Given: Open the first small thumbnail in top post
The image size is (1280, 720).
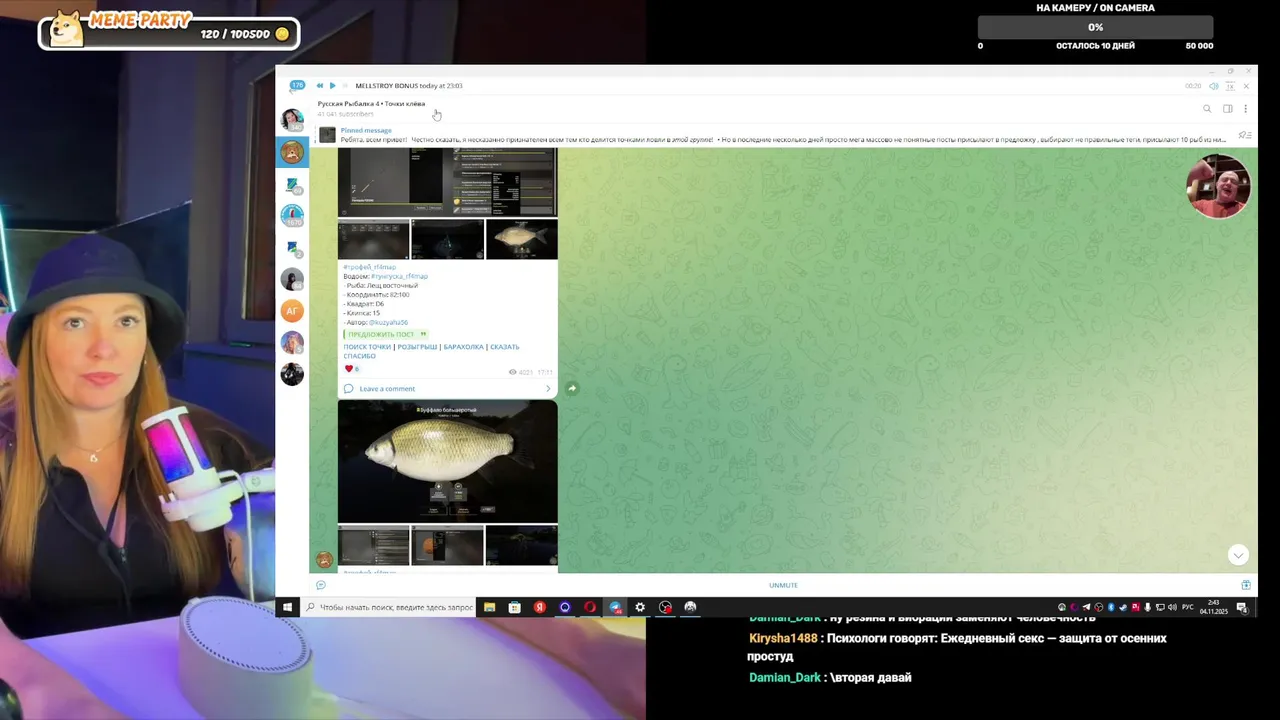Looking at the screenshot, I should [373, 240].
